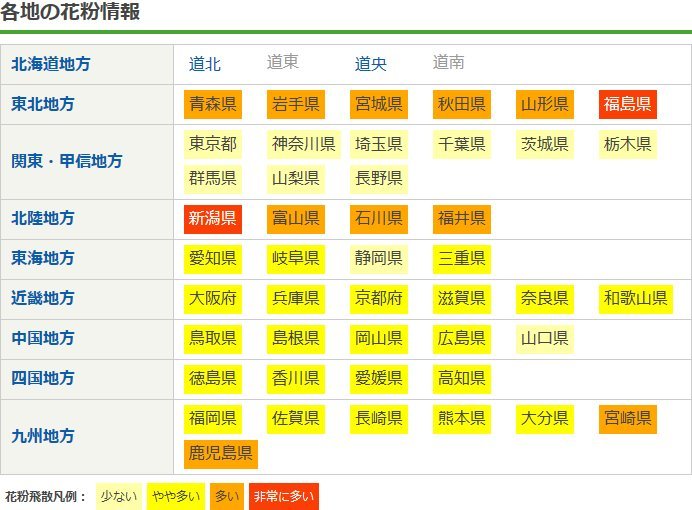
Task: Open 愛知県 in the Tokai row
Action: 213,259
